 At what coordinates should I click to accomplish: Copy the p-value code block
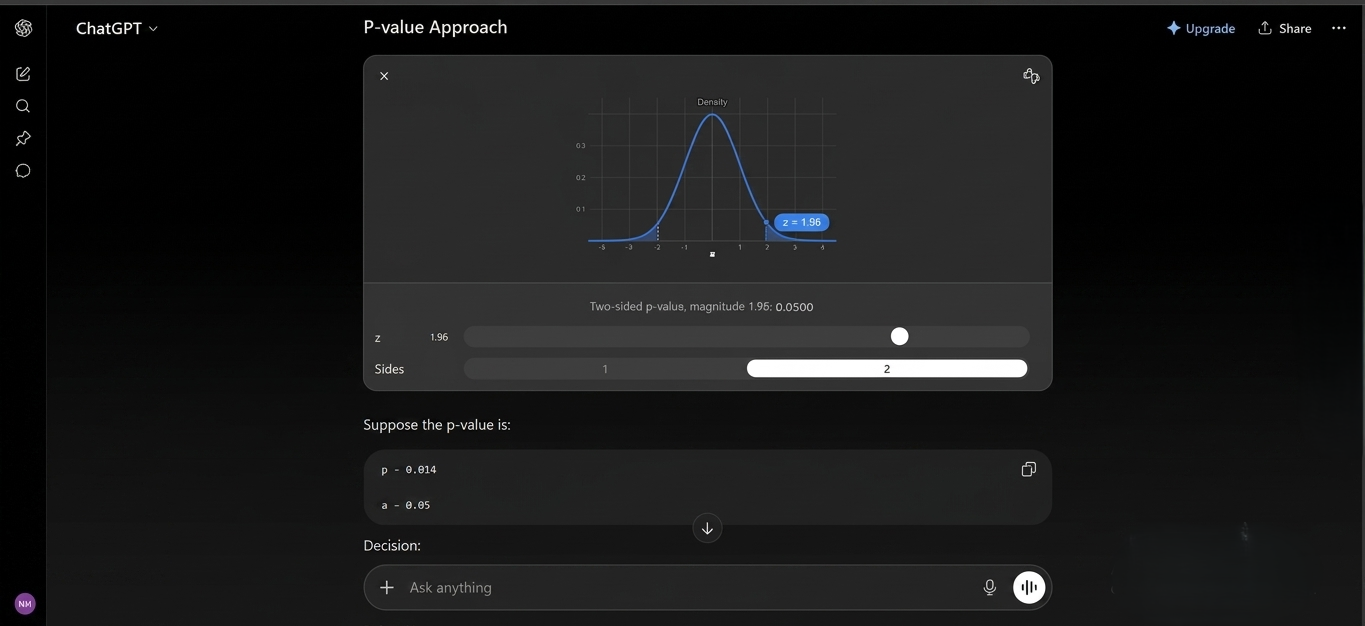point(1028,469)
